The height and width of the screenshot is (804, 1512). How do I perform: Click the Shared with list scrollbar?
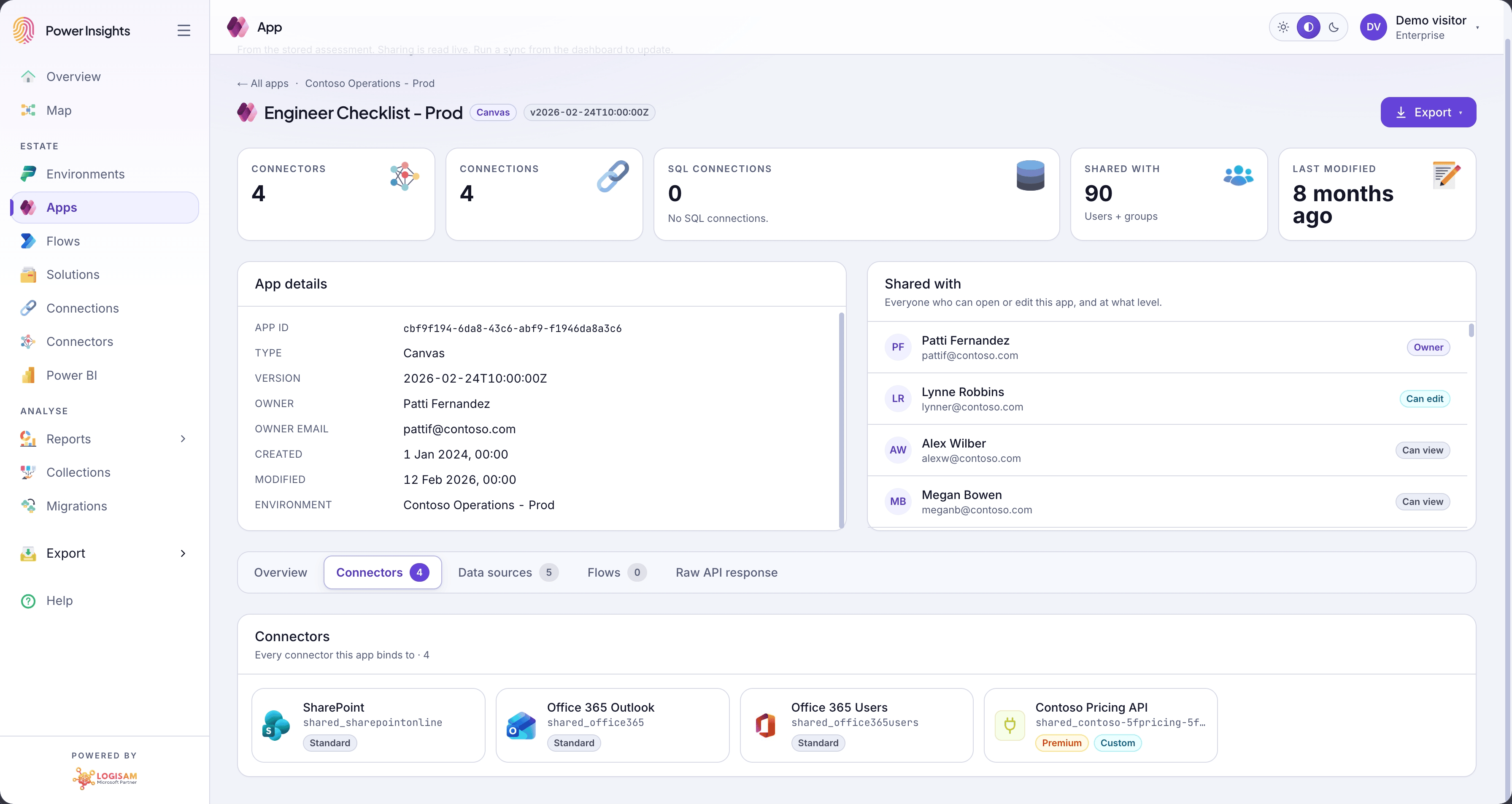(1471, 330)
